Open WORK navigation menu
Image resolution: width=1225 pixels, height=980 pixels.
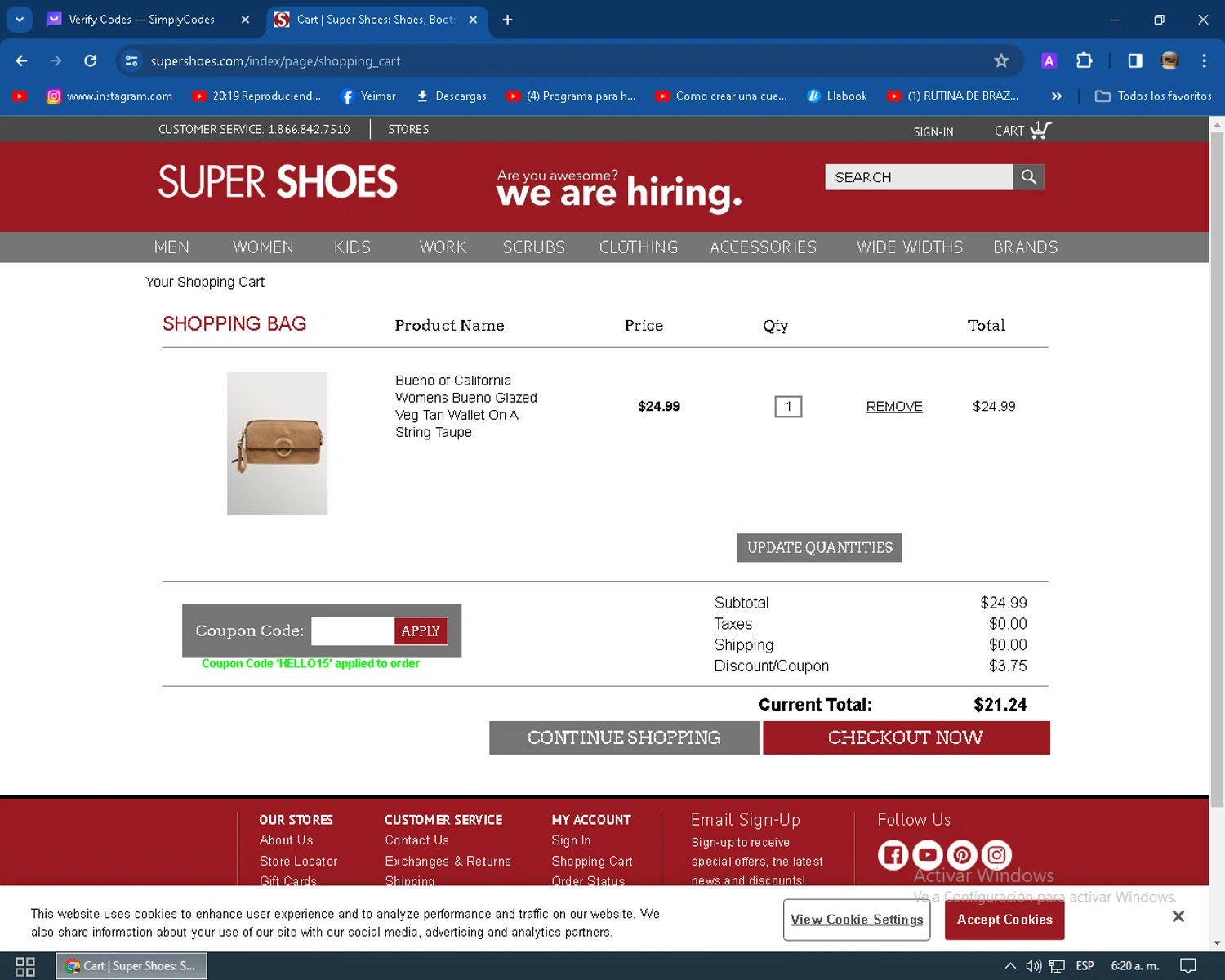coord(443,247)
